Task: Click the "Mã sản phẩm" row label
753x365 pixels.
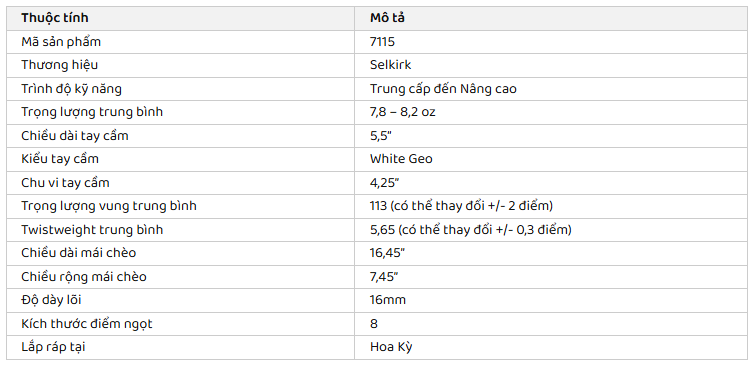Action: click(61, 42)
